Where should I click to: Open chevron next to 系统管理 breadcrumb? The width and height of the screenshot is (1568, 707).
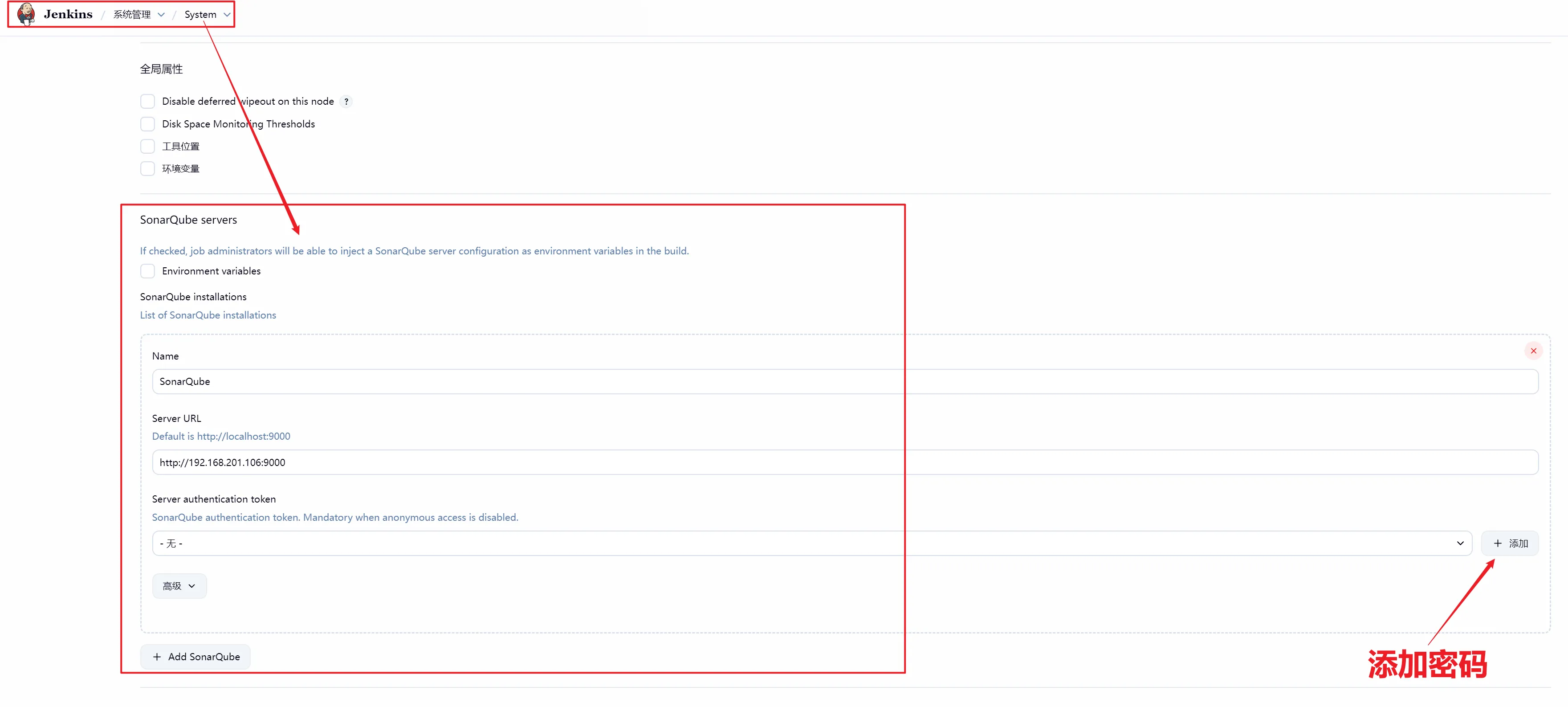161,15
